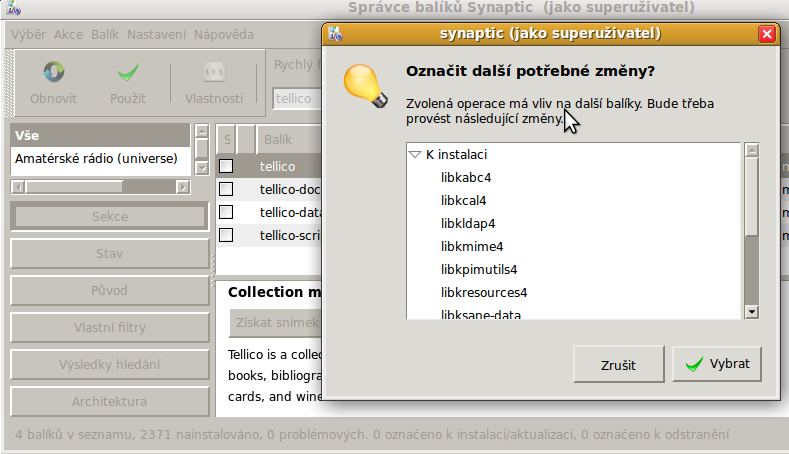Select the tellico package row
Screen dimensions: 789x454
pos(269,166)
